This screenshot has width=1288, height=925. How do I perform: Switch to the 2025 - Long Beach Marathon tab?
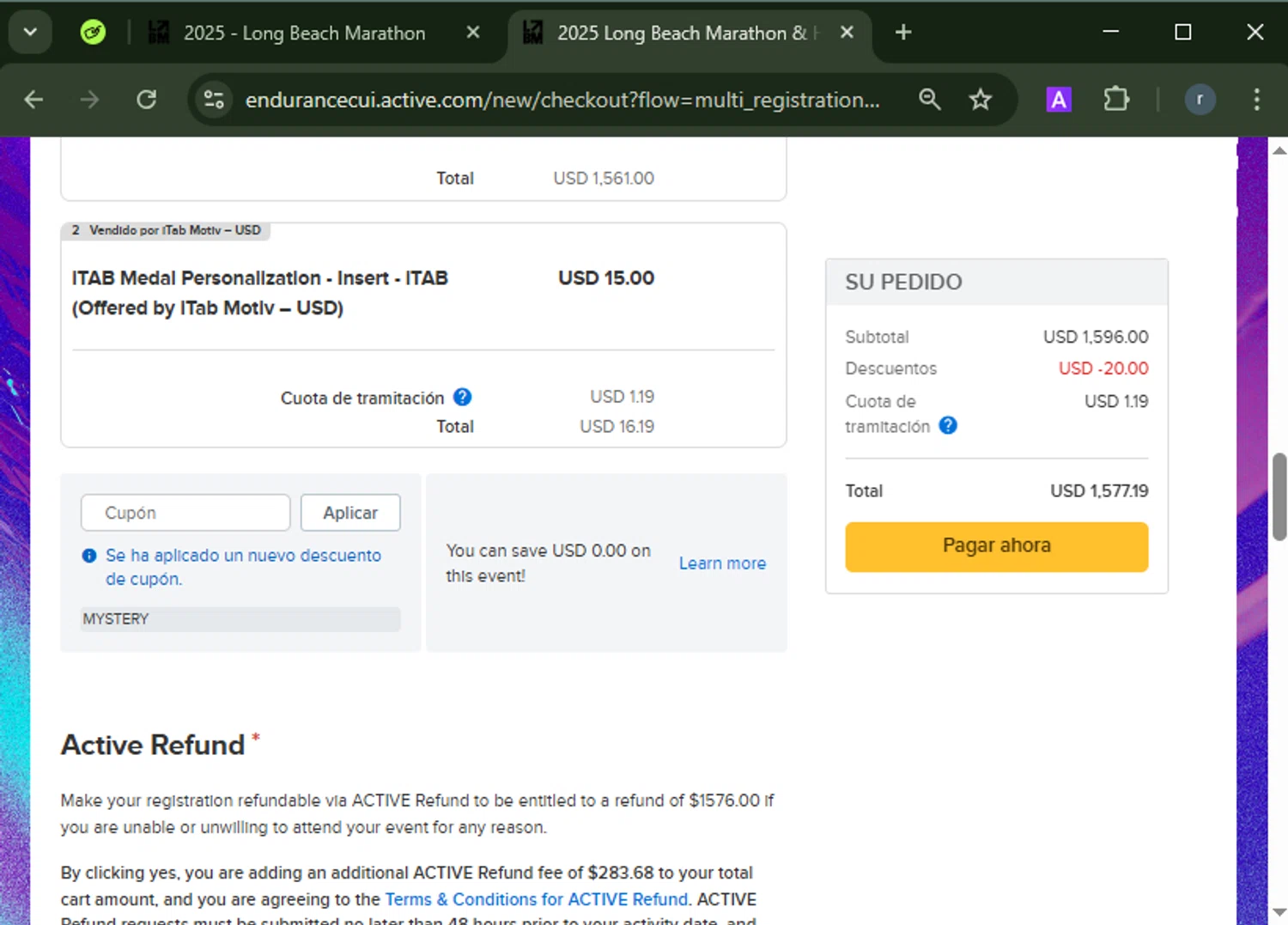tap(303, 33)
